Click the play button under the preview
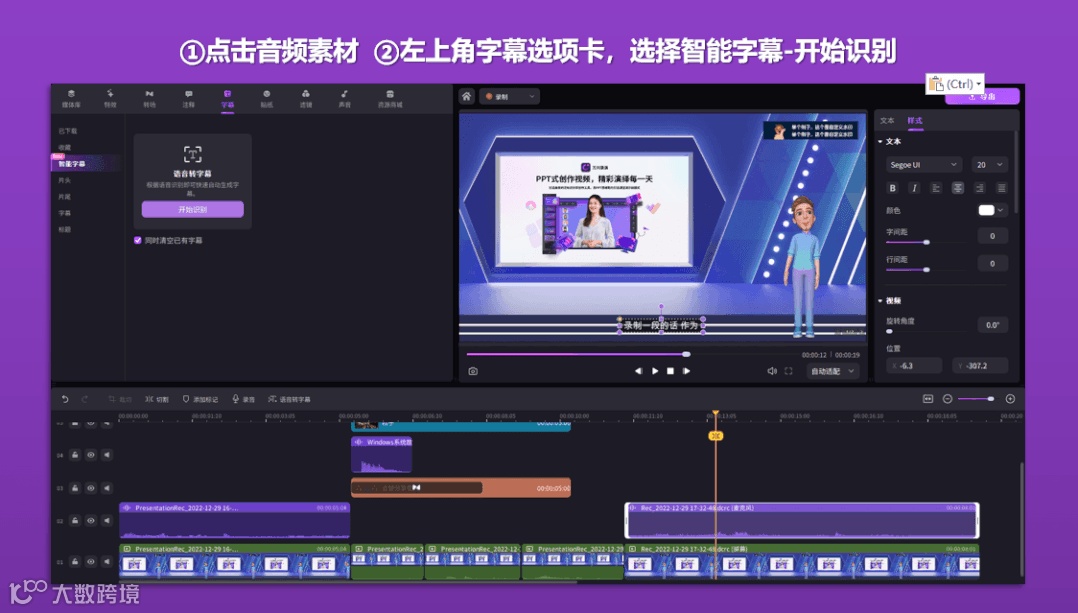1078x613 pixels. click(x=655, y=370)
